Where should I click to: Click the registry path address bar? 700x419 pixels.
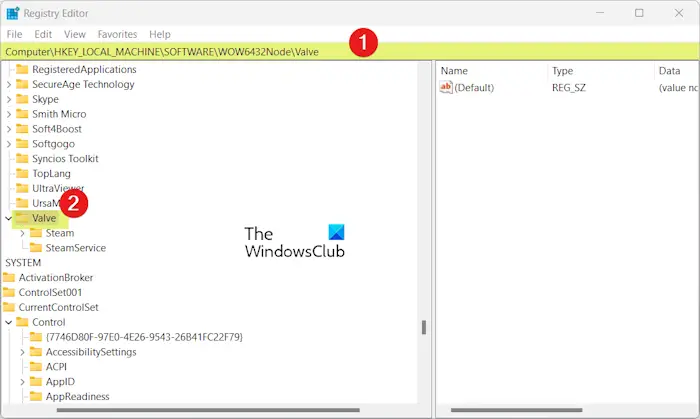pyautogui.click(x=350, y=52)
